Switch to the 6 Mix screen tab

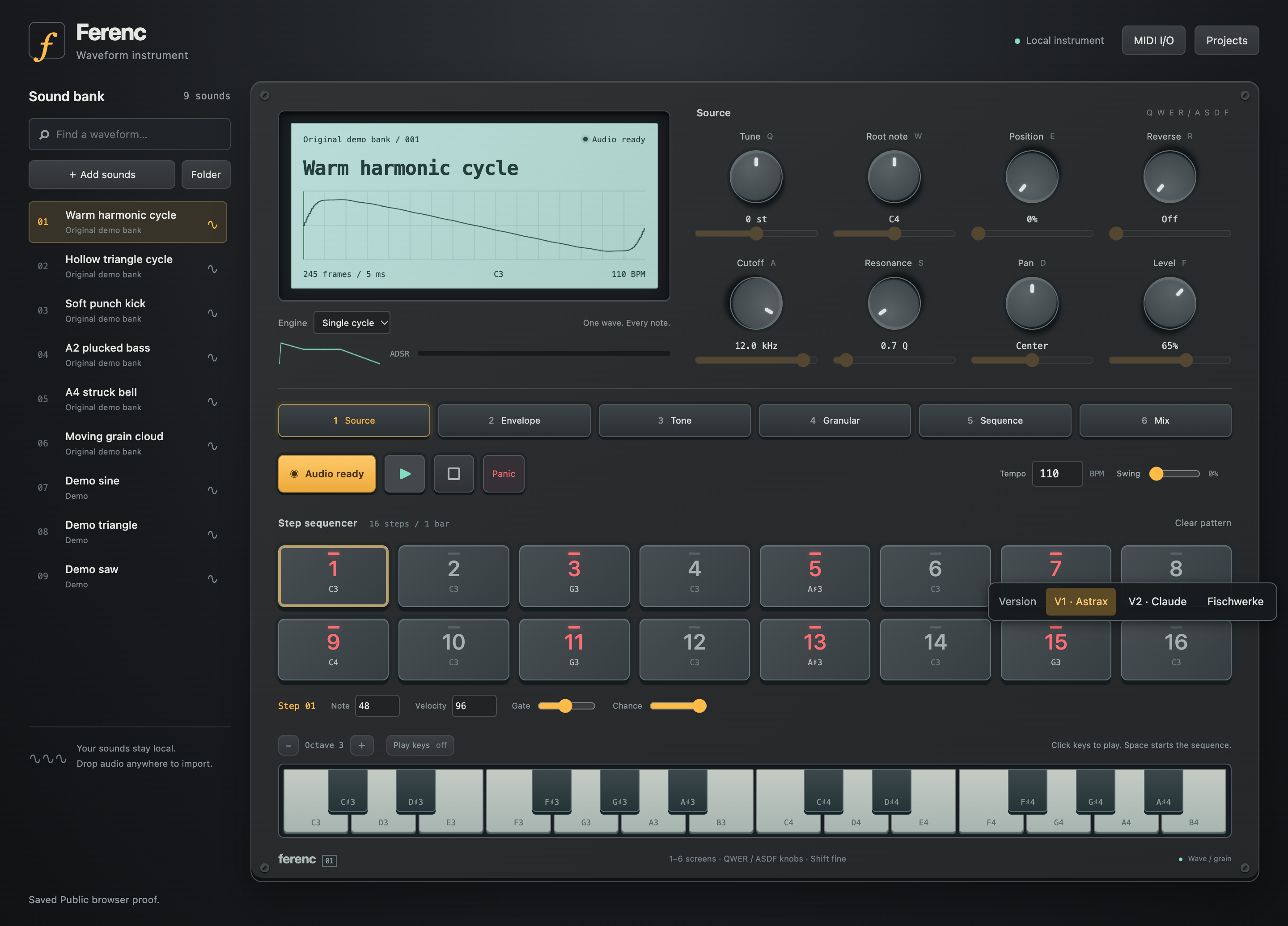click(1155, 421)
